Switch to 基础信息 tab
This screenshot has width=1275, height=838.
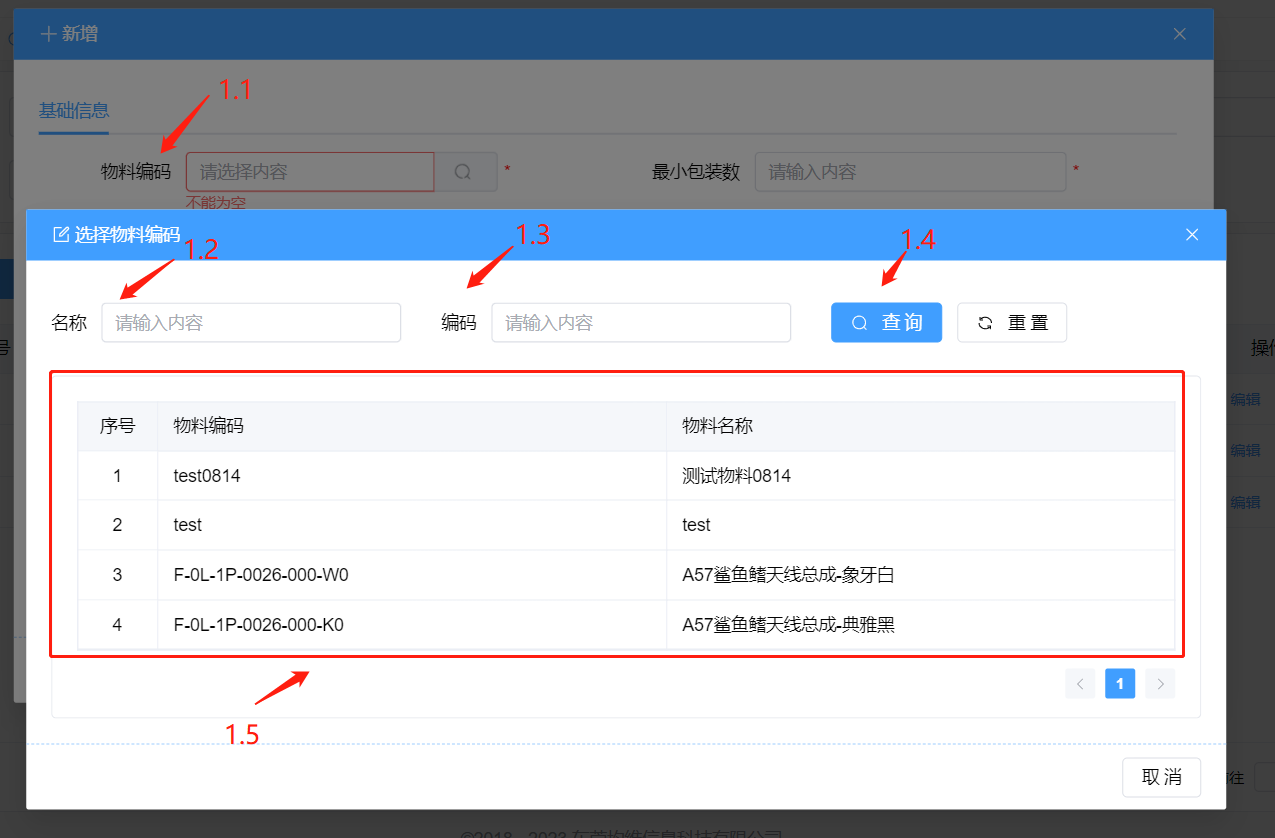pyautogui.click(x=74, y=111)
